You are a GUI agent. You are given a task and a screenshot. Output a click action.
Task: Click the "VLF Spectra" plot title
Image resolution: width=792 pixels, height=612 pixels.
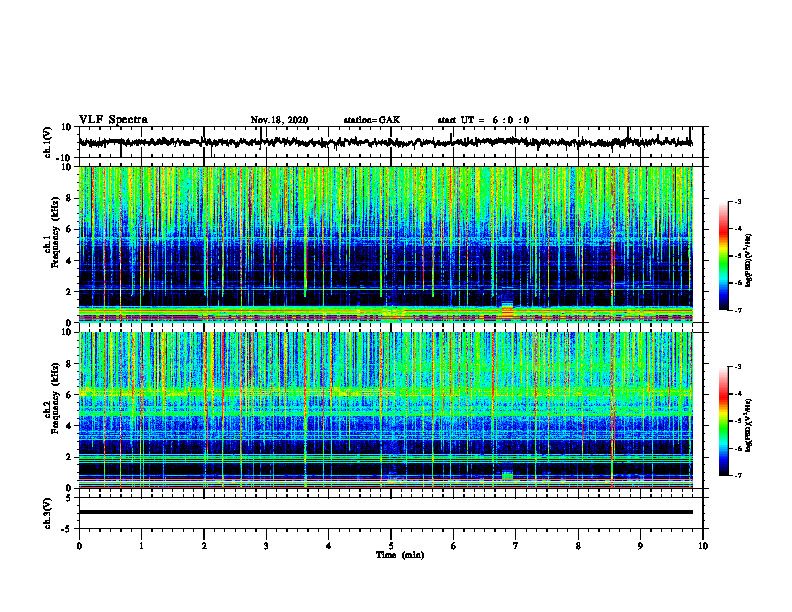[113, 120]
